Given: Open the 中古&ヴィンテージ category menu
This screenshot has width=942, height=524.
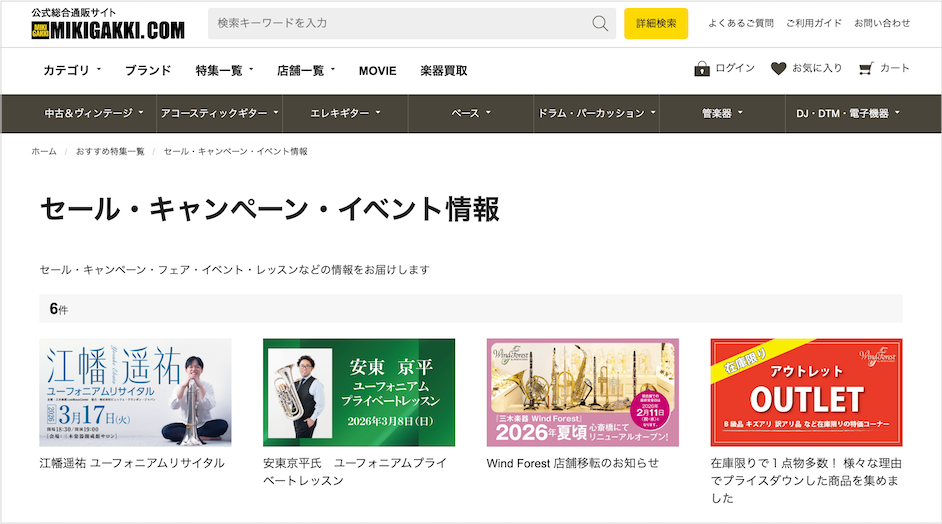Looking at the screenshot, I should coord(94,113).
